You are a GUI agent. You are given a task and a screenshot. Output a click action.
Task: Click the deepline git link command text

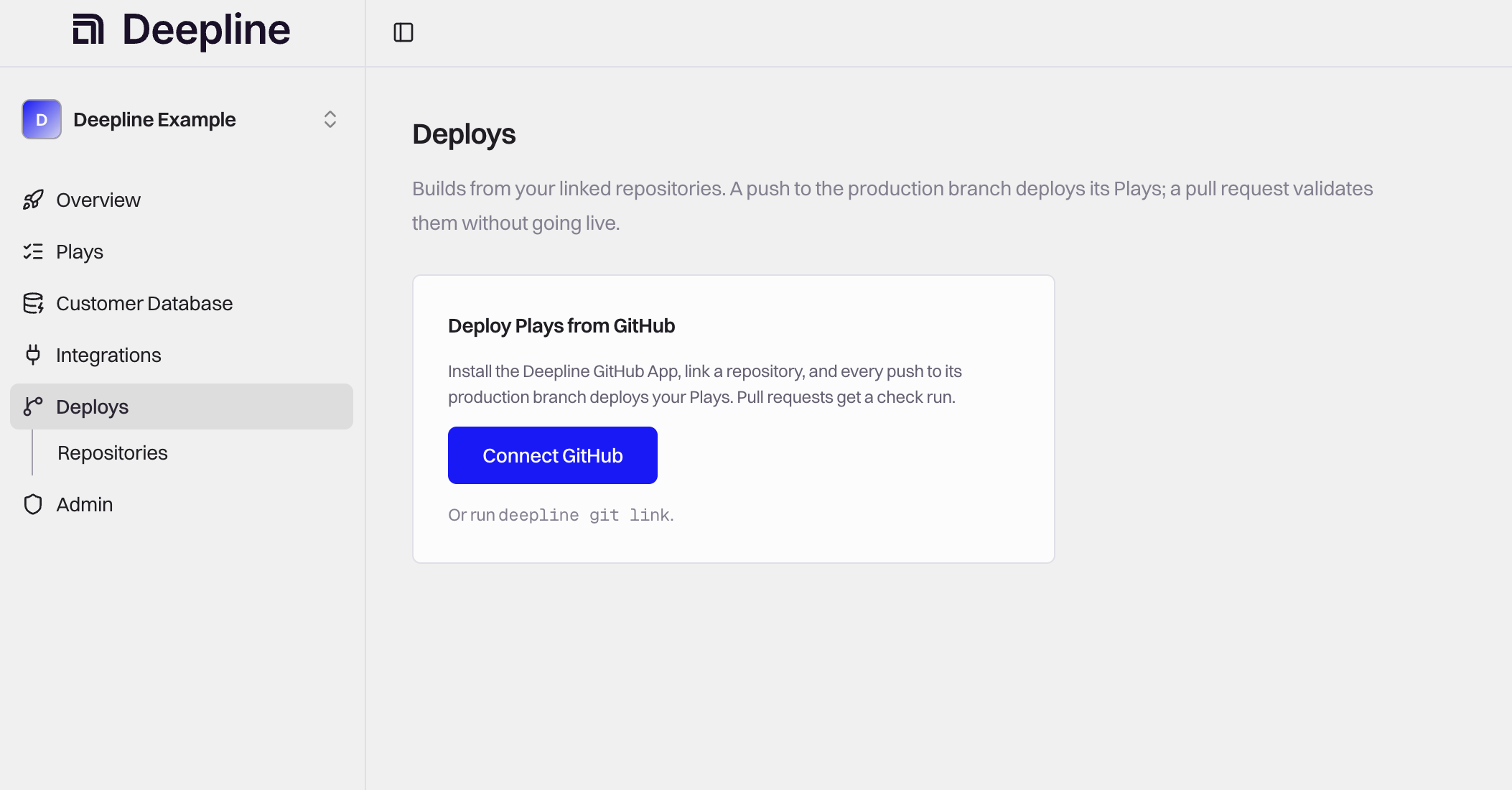pos(584,515)
